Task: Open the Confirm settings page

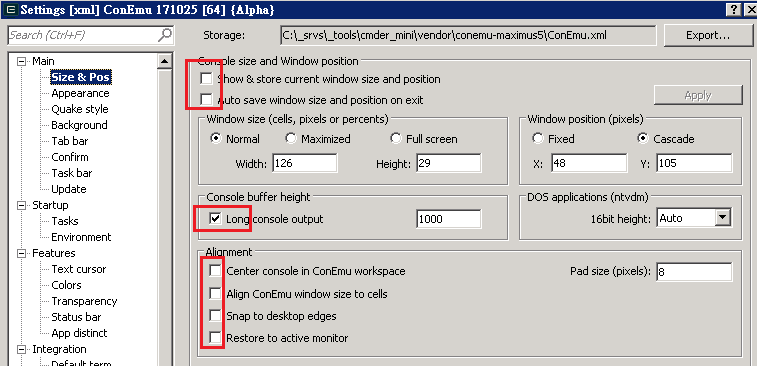Action: (70, 157)
